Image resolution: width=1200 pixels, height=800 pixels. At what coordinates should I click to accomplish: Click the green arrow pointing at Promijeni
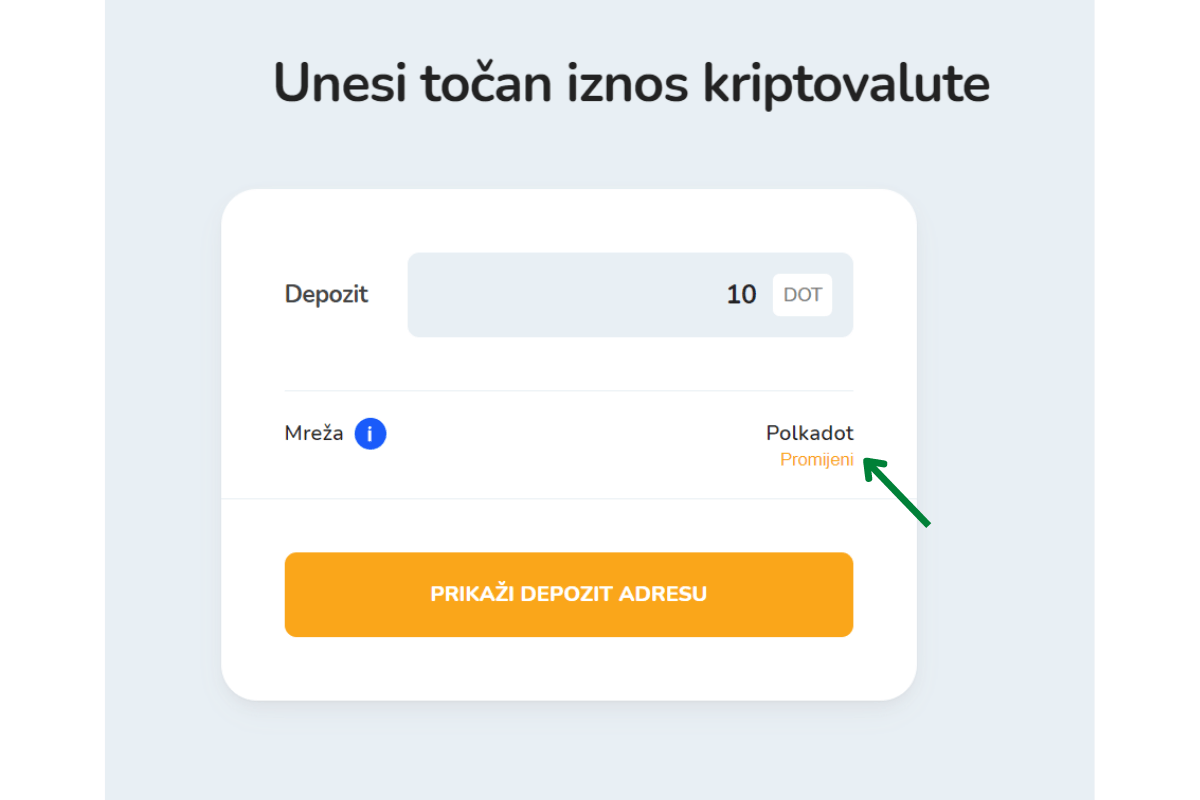[x=898, y=490]
